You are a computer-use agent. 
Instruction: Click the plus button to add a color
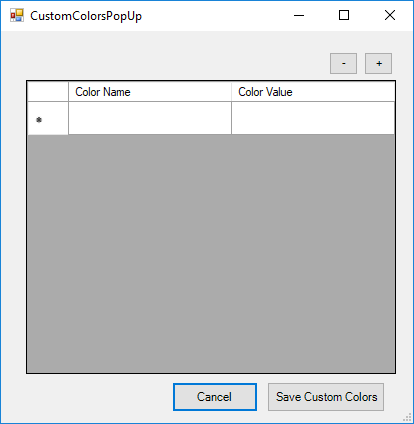[378, 63]
